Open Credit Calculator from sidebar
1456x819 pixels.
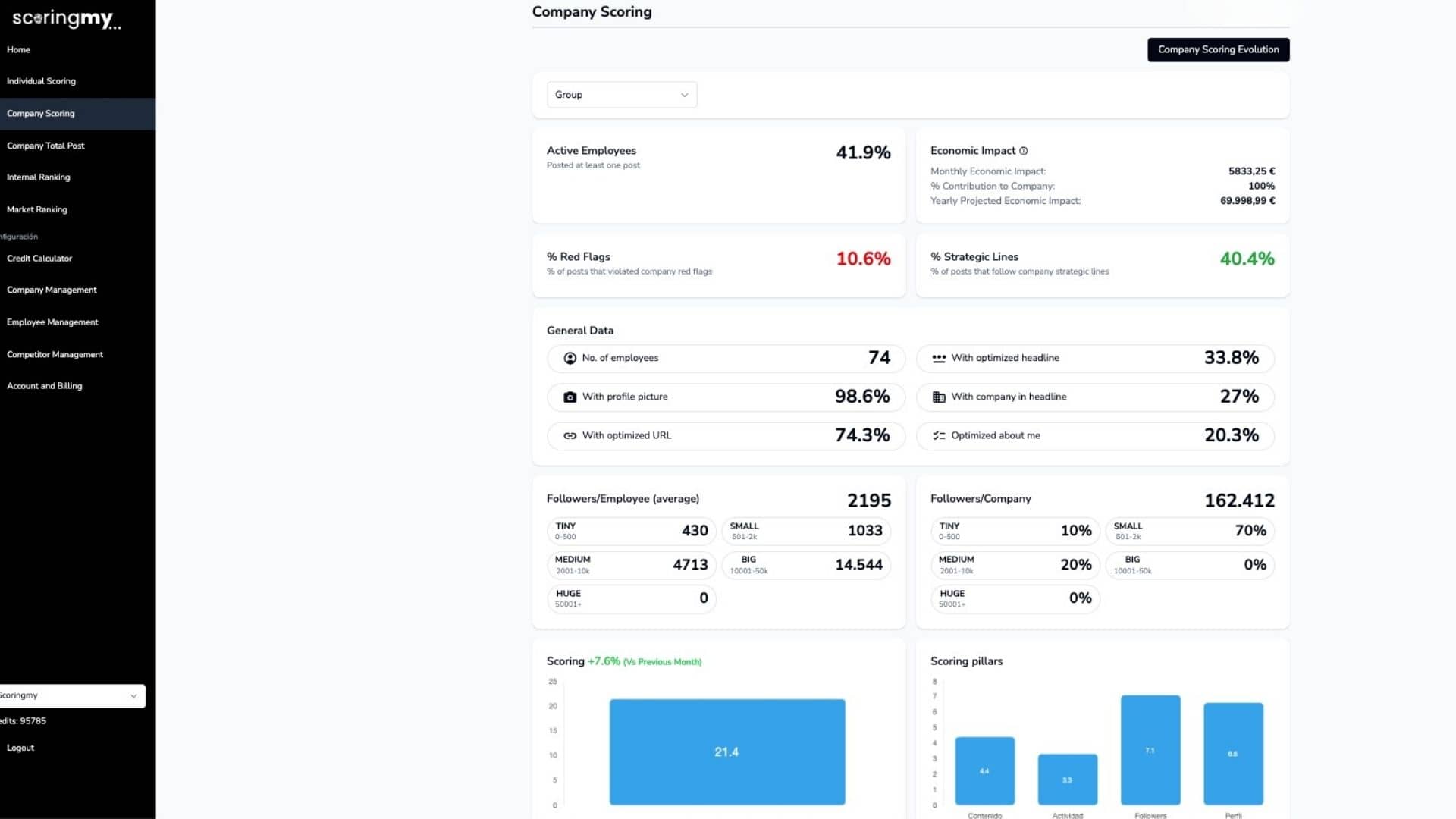click(39, 259)
